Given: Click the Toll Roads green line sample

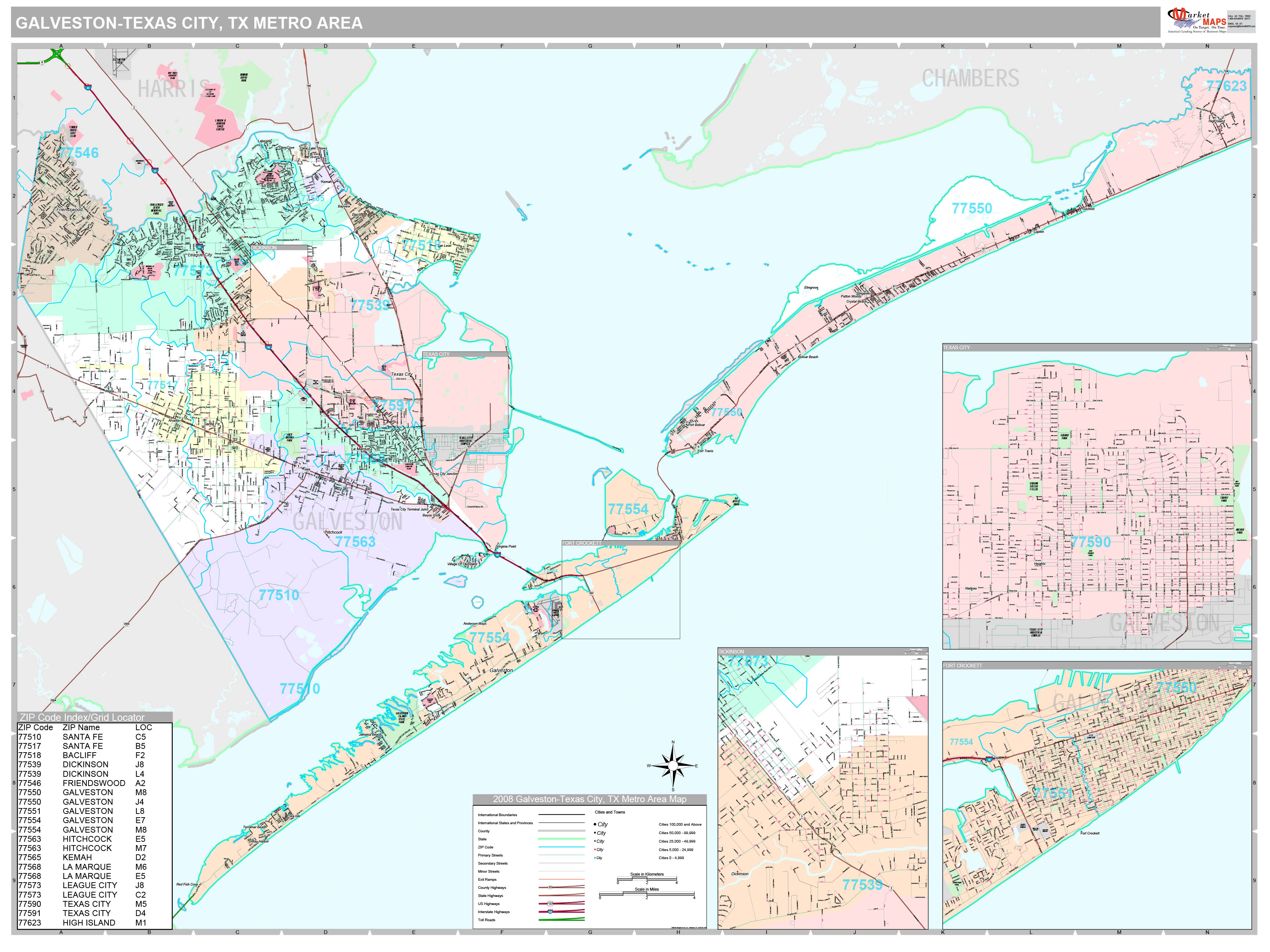Looking at the screenshot, I should click(561, 920).
